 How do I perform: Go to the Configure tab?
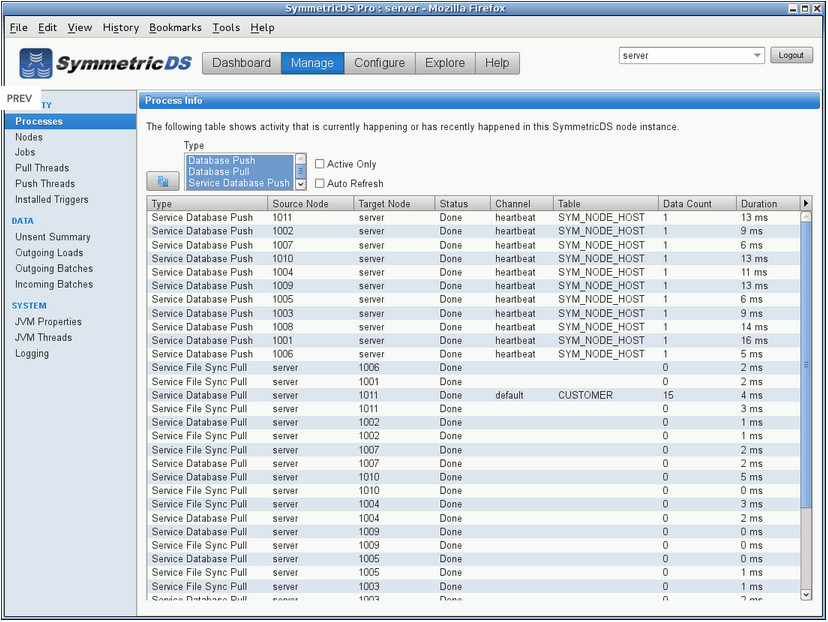coord(379,63)
